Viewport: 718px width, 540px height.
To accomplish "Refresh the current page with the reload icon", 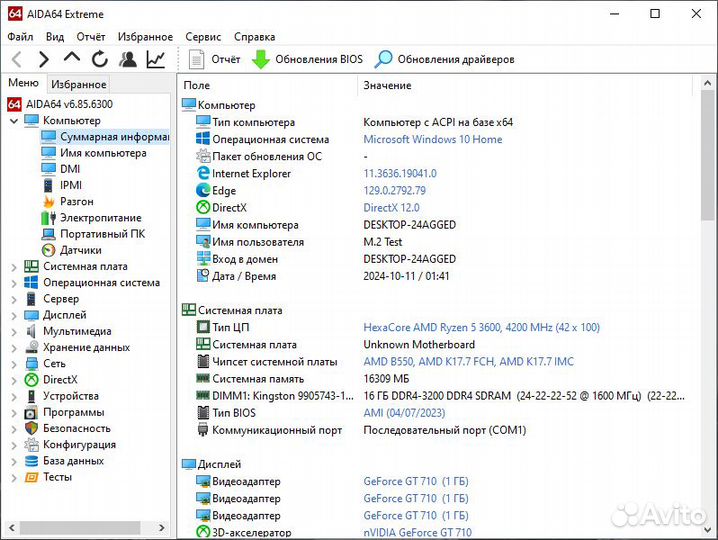I will coord(100,60).
